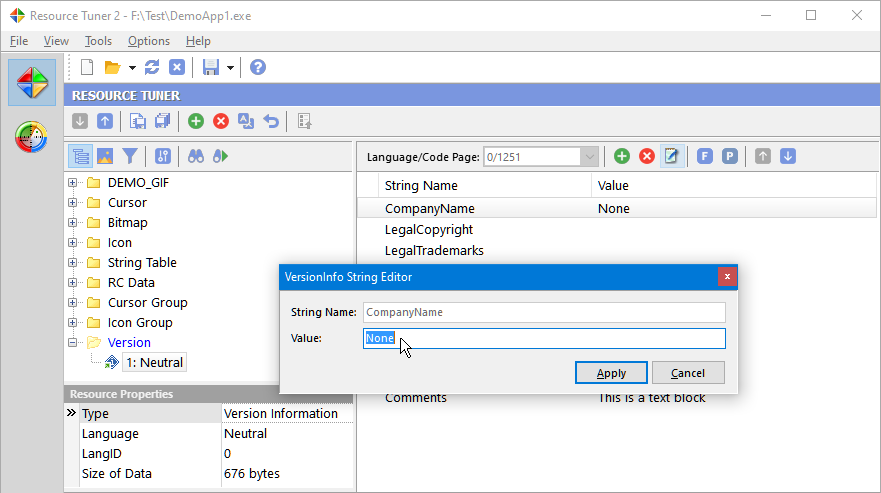Viewport: 881px width, 493px height.
Task: Open the dropdown arrow beside the Save icon
Action: click(230, 68)
